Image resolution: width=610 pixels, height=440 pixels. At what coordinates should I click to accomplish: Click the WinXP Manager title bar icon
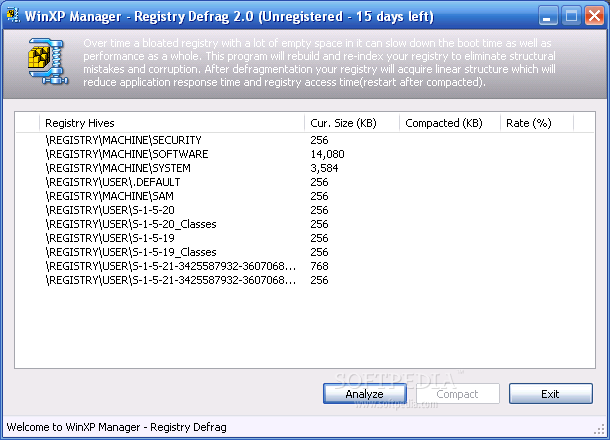click(13, 16)
